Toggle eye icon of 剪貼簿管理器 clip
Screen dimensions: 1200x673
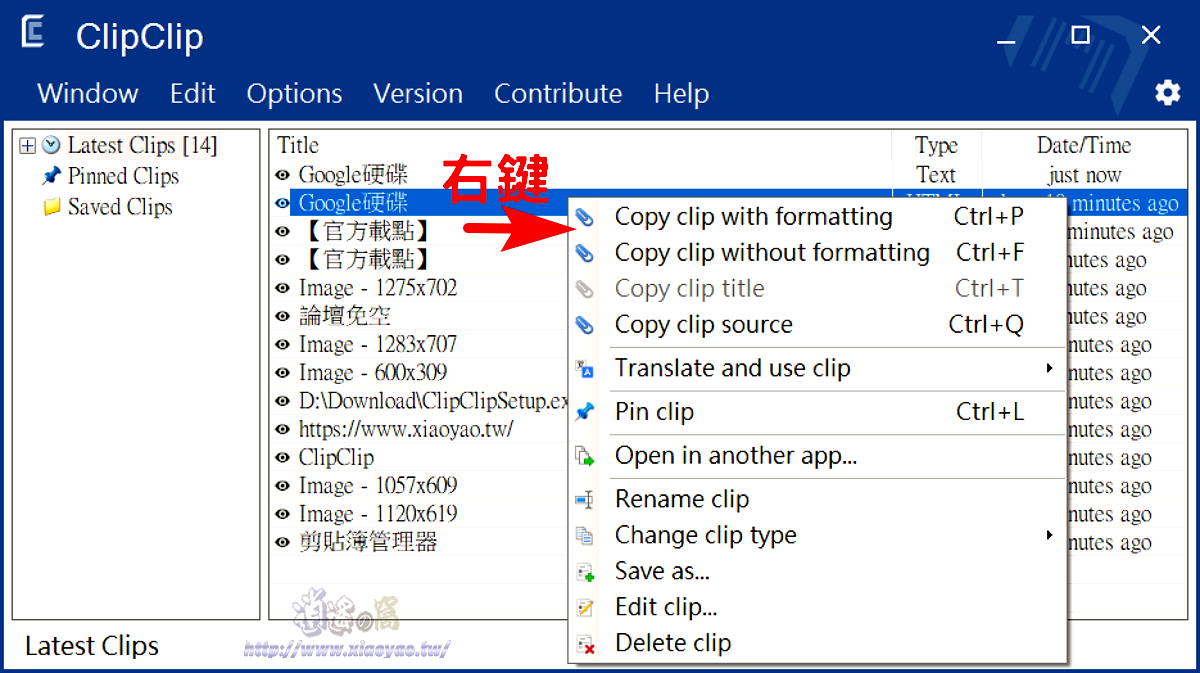click(282, 543)
